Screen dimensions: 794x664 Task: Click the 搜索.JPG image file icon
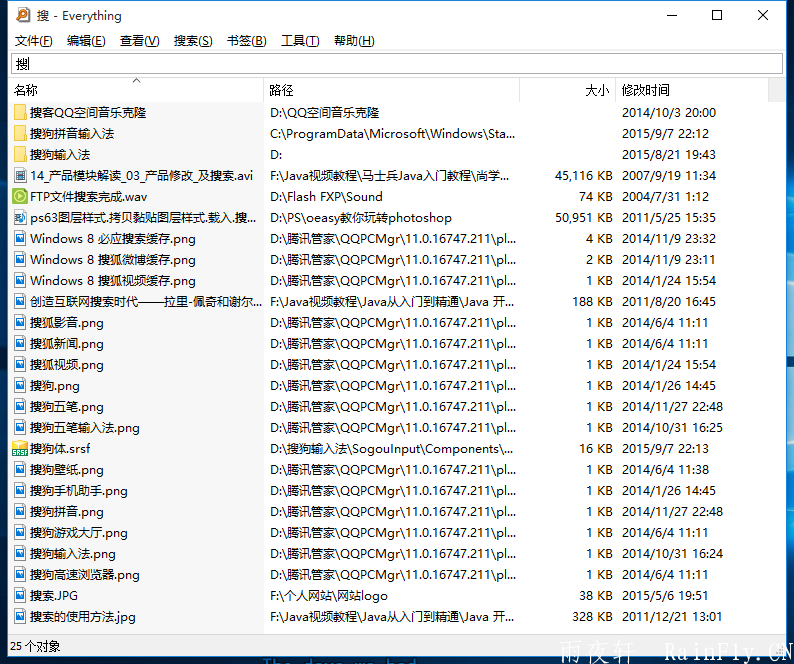20,596
